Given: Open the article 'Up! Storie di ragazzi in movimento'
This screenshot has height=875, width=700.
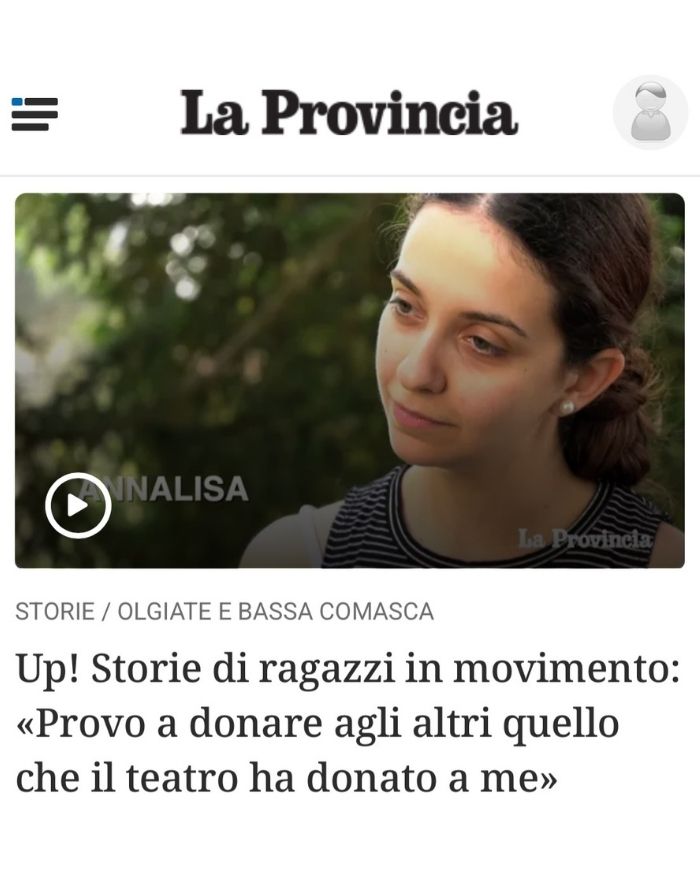Looking at the screenshot, I should (348, 669).
